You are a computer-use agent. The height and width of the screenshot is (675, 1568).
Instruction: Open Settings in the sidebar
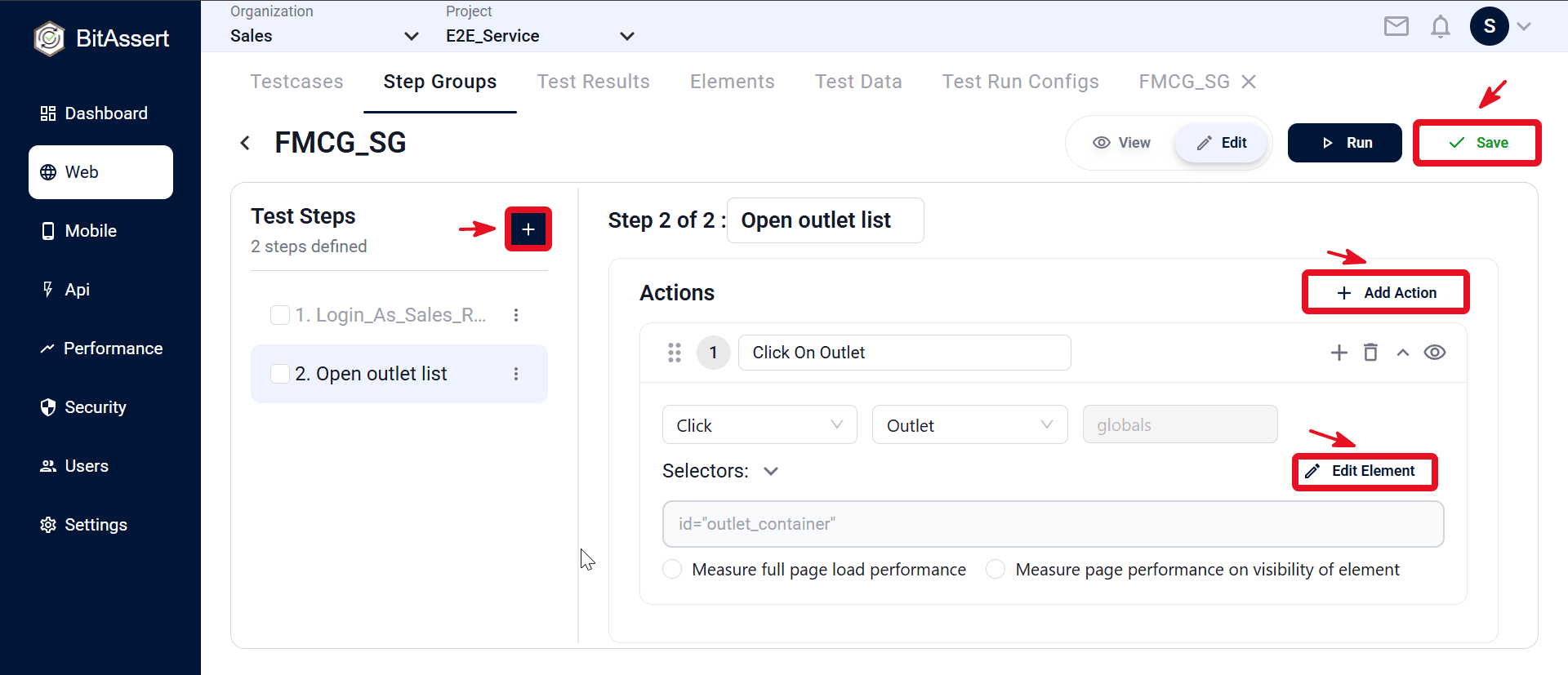point(100,525)
